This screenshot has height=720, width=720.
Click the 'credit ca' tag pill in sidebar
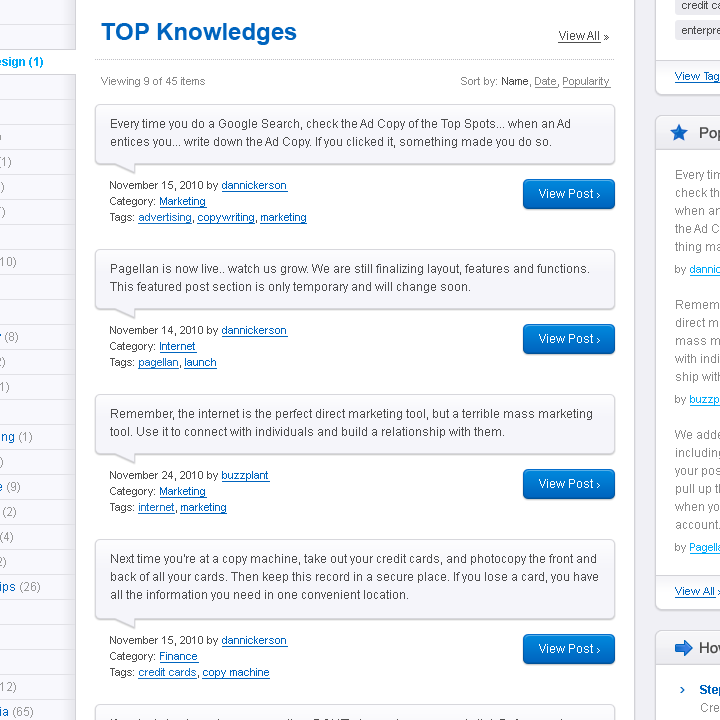[x=698, y=6]
